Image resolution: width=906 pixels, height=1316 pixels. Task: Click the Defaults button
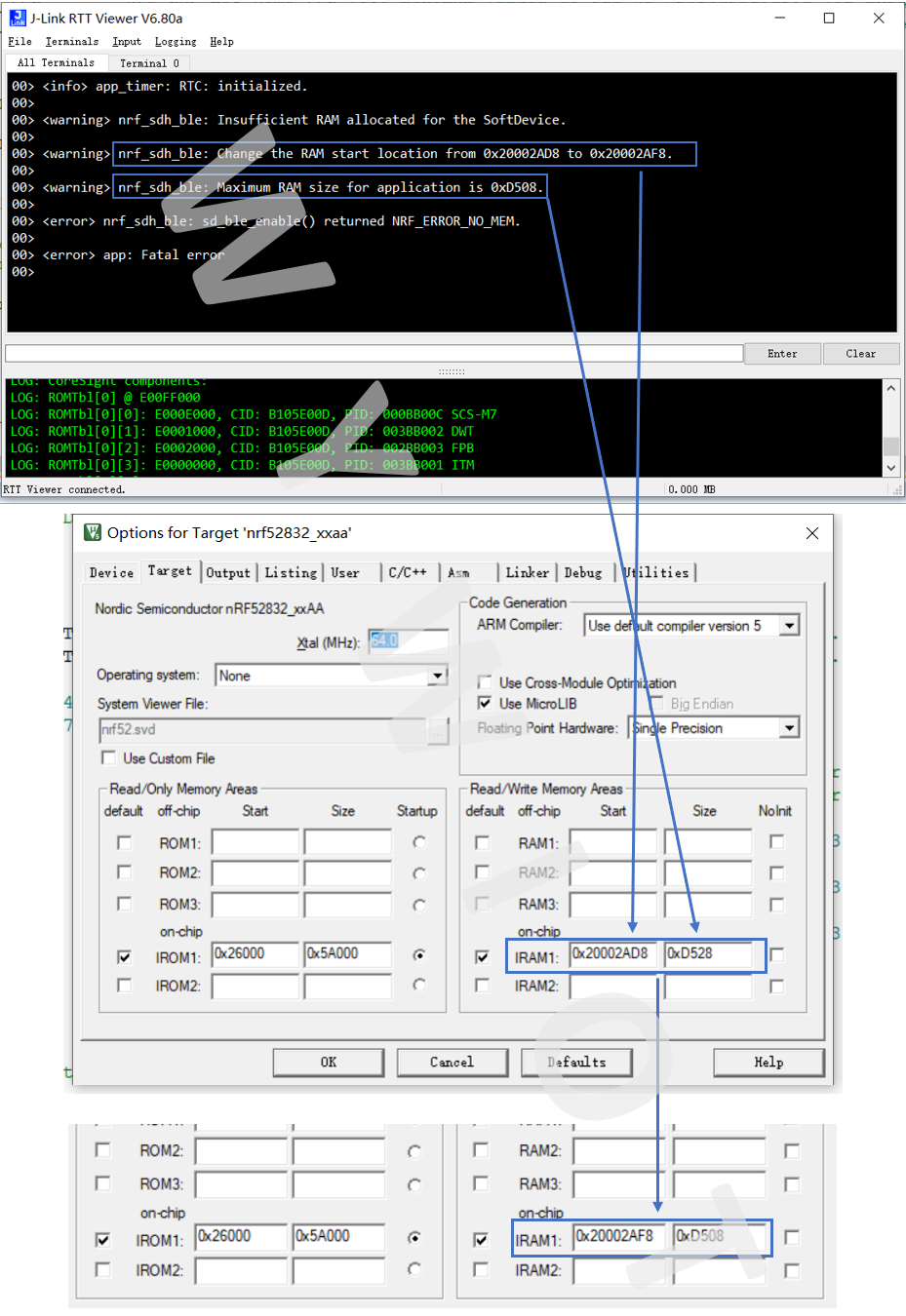(x=576, y=1063)
